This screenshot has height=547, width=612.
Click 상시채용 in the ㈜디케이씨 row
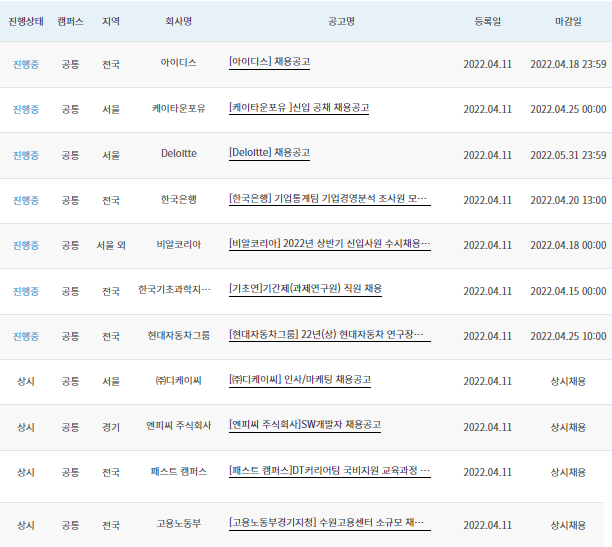point(568,381)
